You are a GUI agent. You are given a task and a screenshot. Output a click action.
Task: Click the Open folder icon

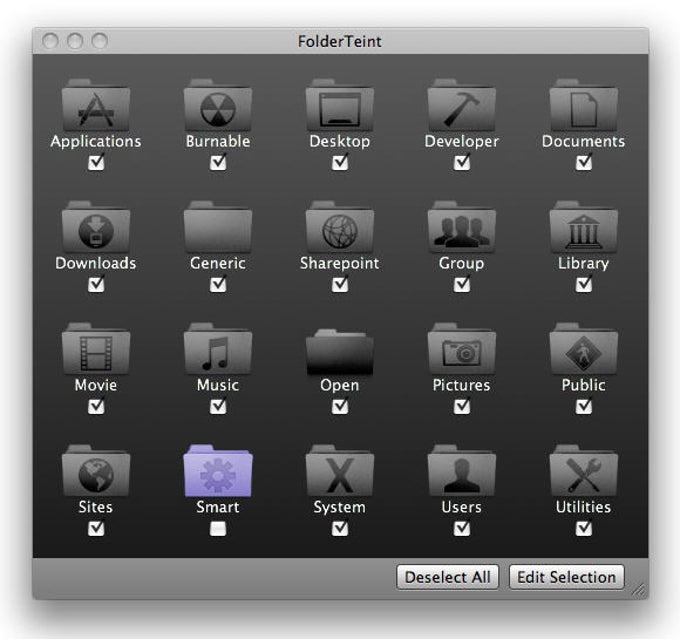click(340, 352)
